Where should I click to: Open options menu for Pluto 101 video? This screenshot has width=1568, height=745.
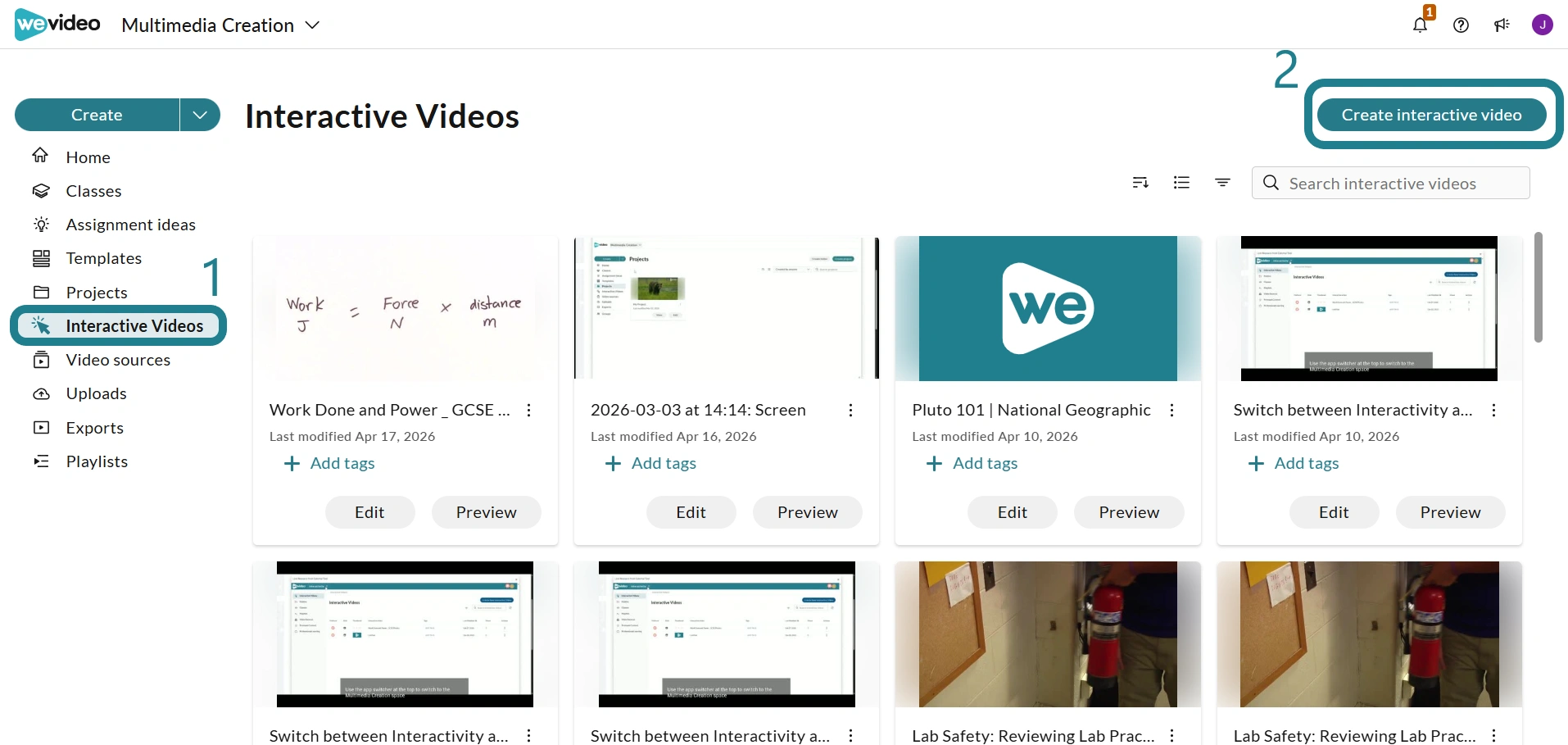(1171, 410)
